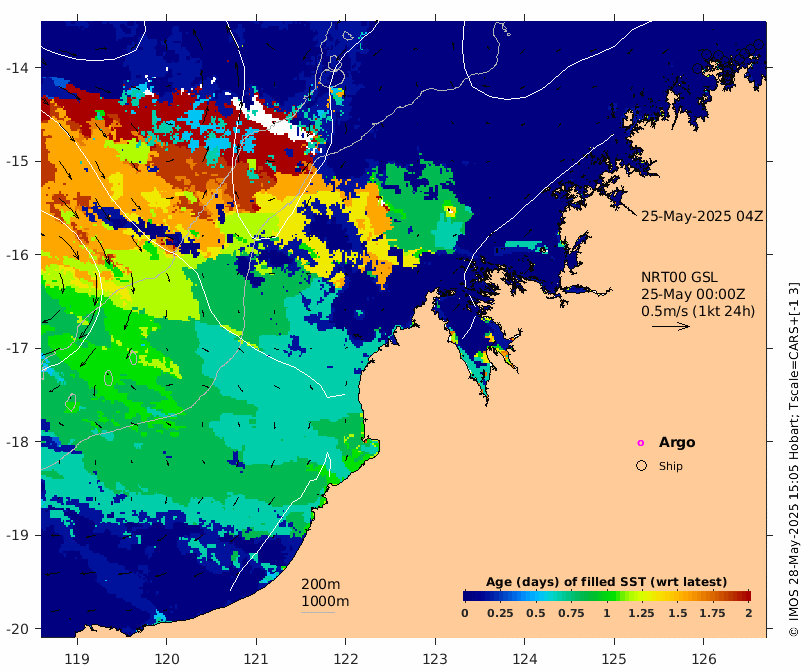
Task: Click the longitude axis label '122'
Action: pos(346,659)
